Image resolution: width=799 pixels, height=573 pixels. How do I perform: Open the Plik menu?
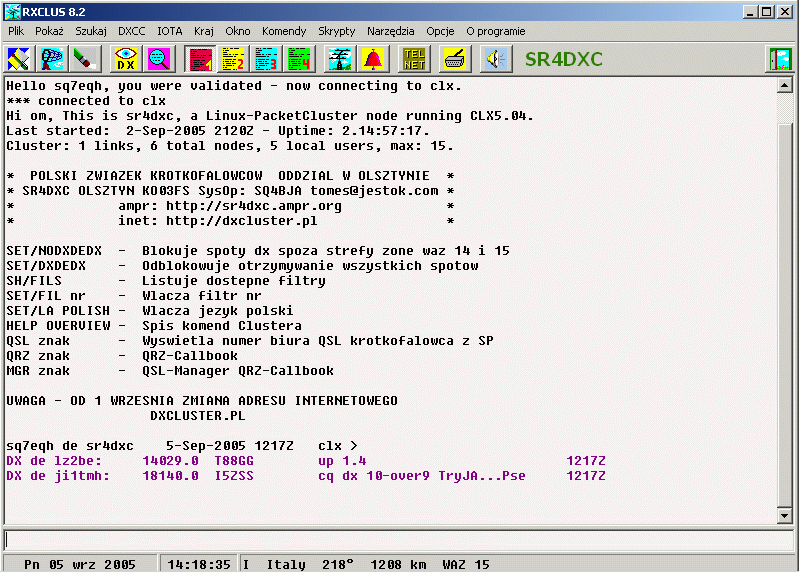[16, 31]
